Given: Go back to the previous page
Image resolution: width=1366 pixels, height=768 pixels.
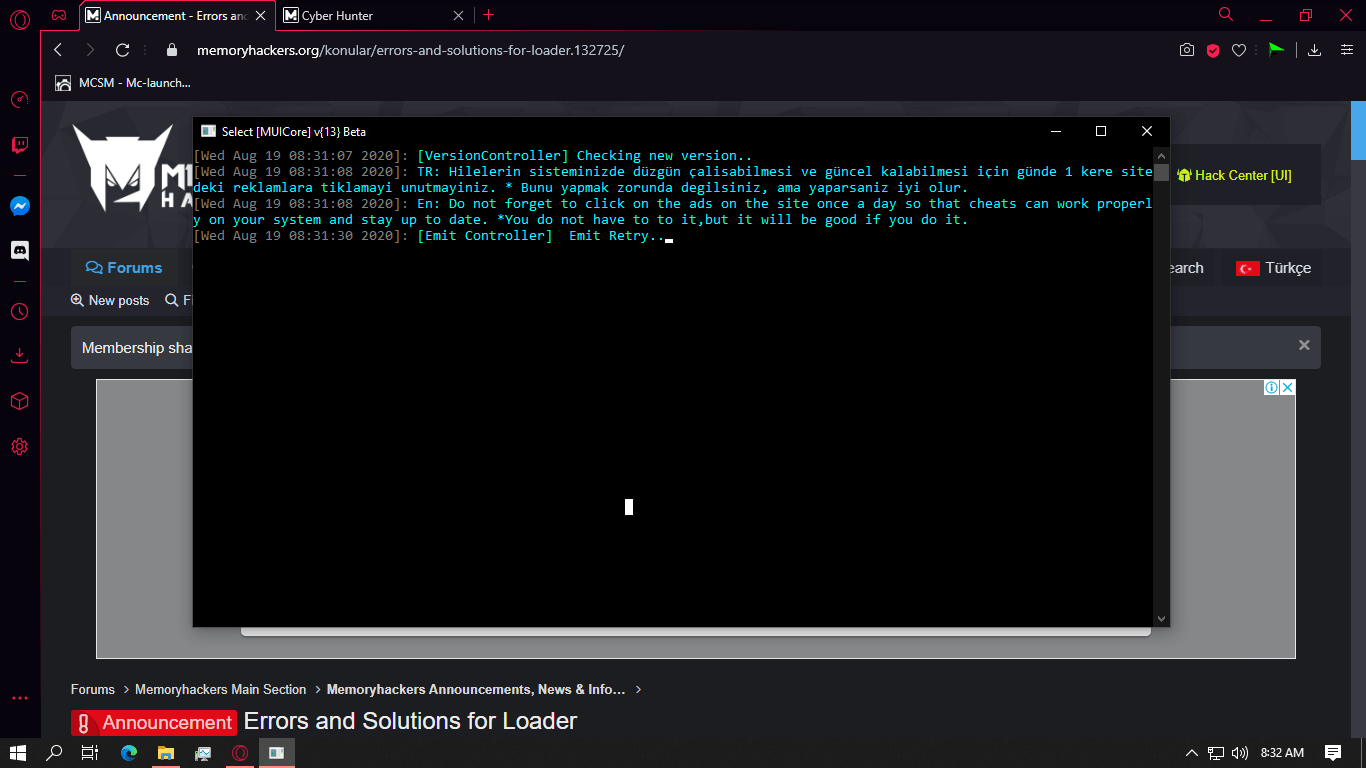Looking at the screenshot, I should 58,50.
